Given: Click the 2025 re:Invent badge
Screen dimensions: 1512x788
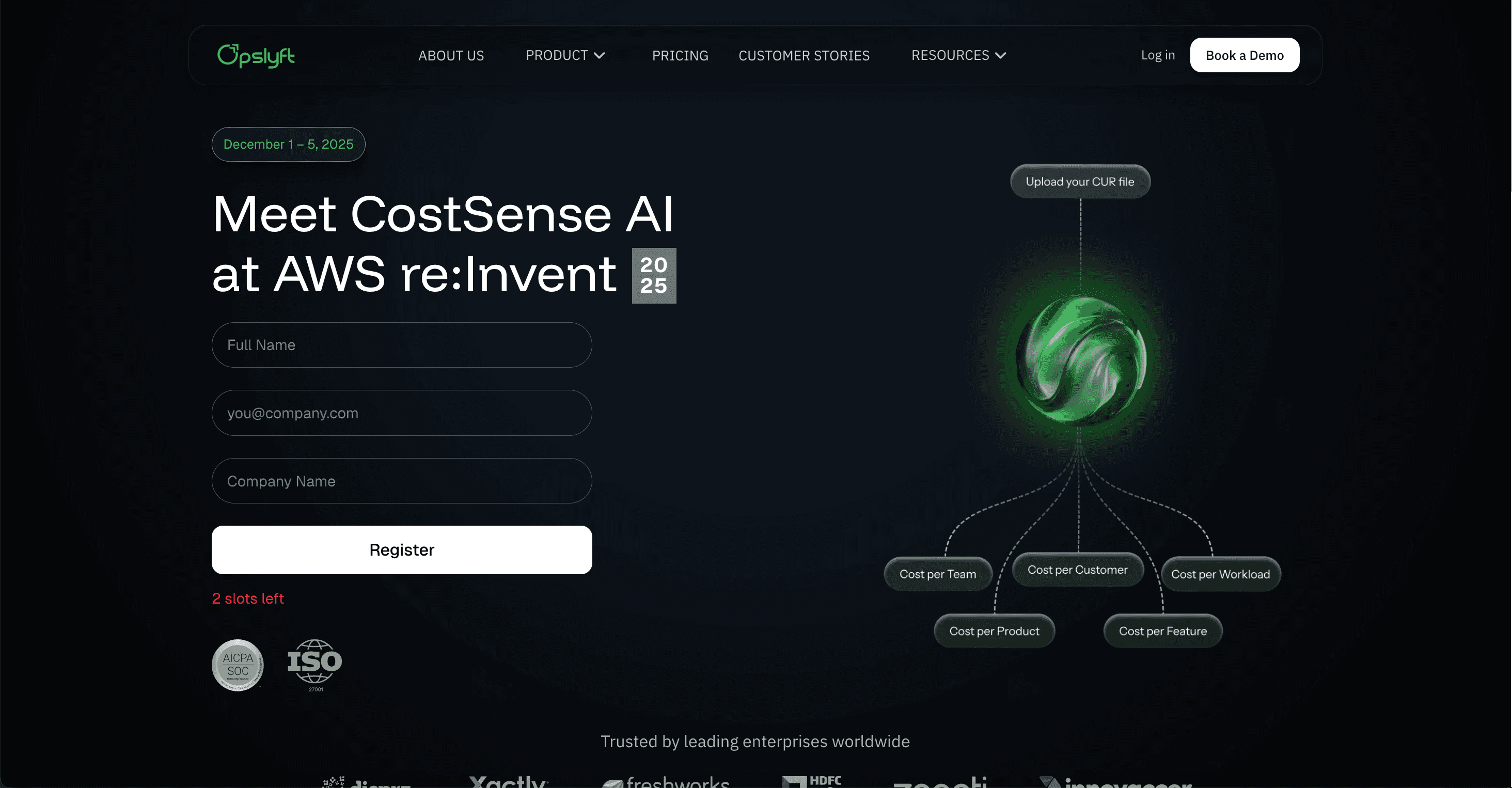Looking at the screenshot, I should coord(654,275).
